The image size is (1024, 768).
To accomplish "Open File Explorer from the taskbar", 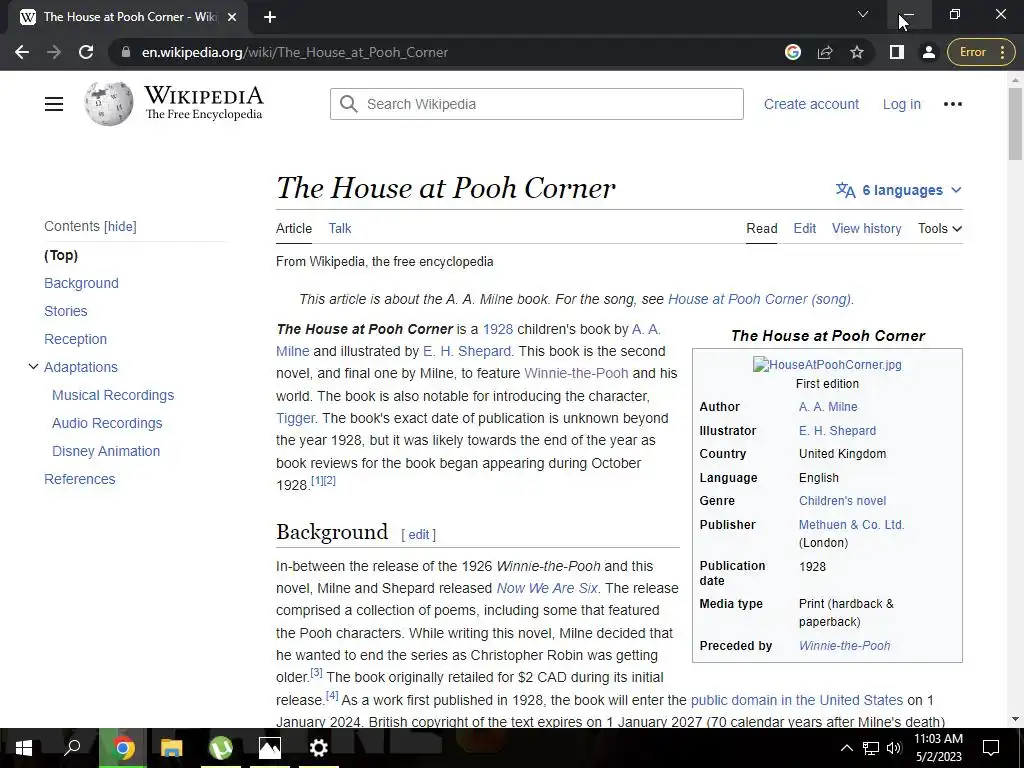I will [x=172, y=748].
